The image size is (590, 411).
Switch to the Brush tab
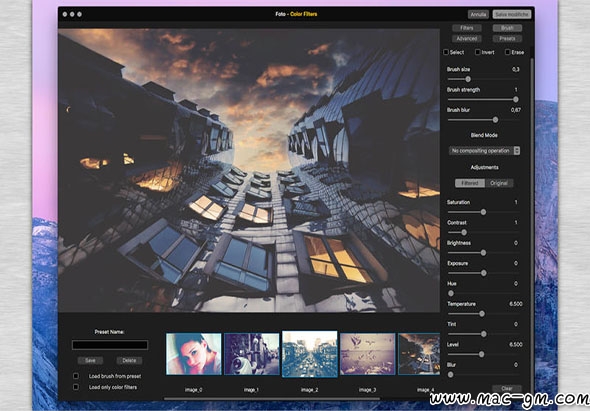(507, 28)
